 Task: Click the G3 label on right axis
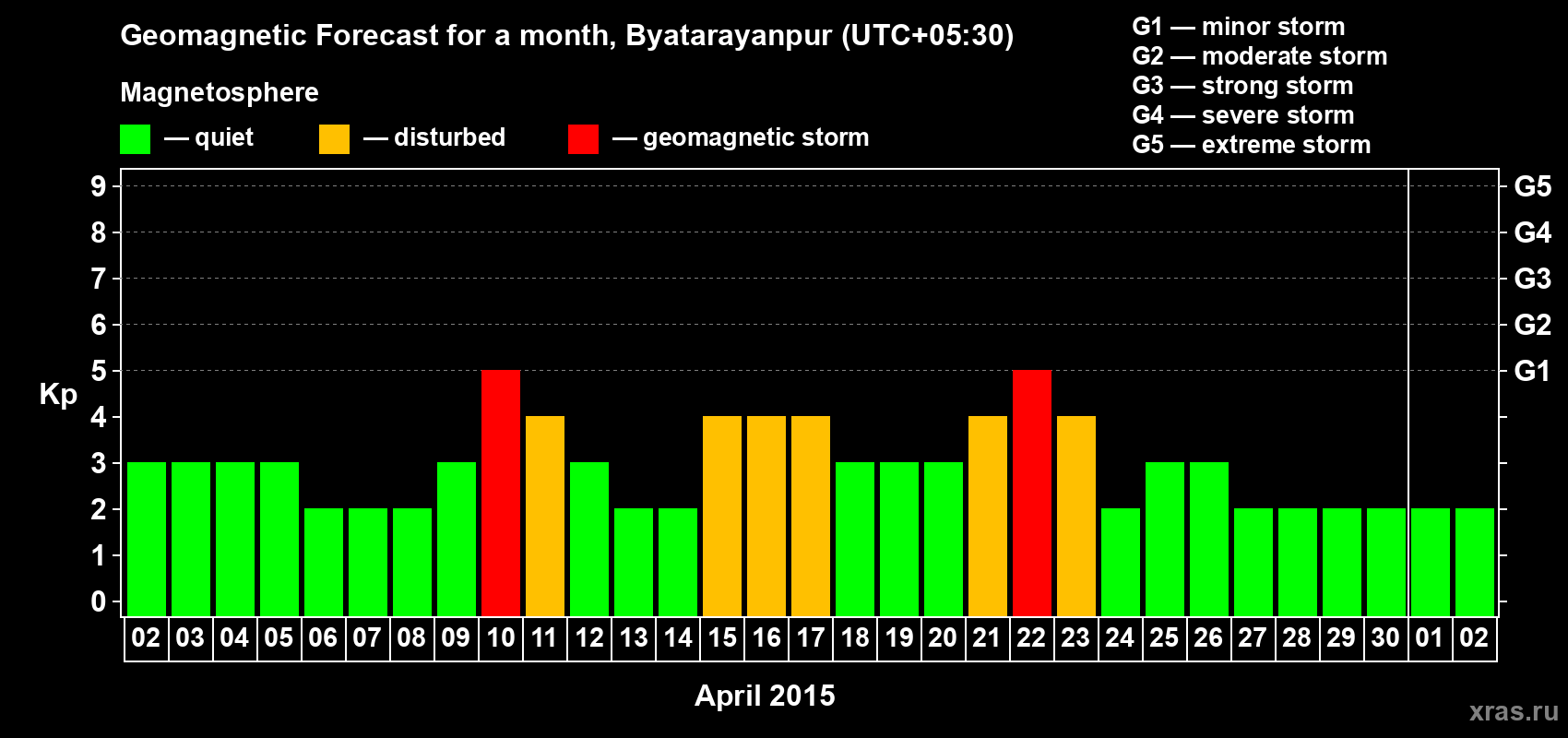(x=1533, y=279)
